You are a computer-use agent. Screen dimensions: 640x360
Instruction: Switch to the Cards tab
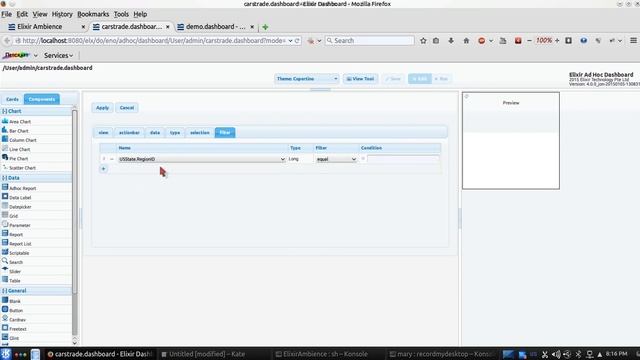(x=12, y=99)
